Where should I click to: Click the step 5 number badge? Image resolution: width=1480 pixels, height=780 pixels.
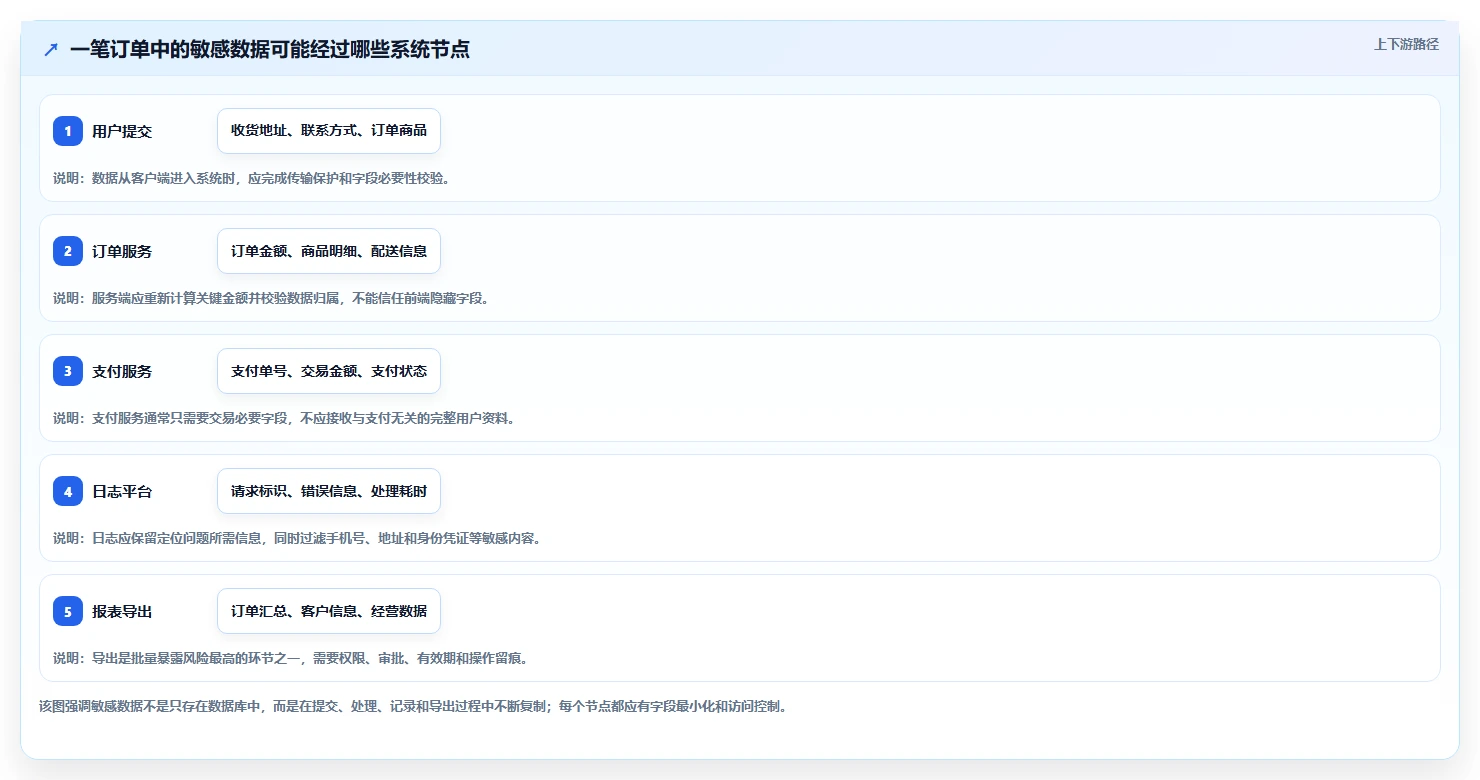68,611
